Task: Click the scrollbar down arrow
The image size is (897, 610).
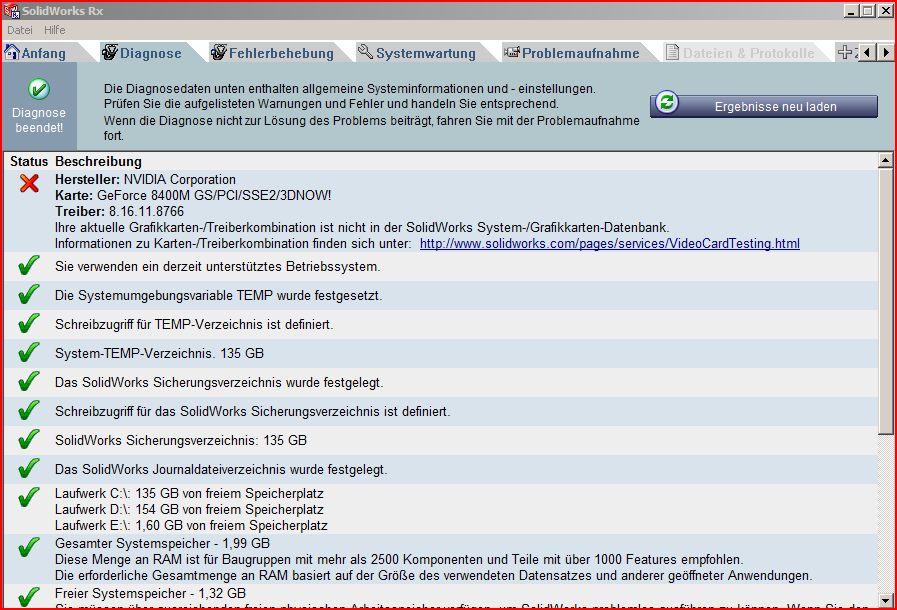Action: pyautogui.click(x=885, y=601)
